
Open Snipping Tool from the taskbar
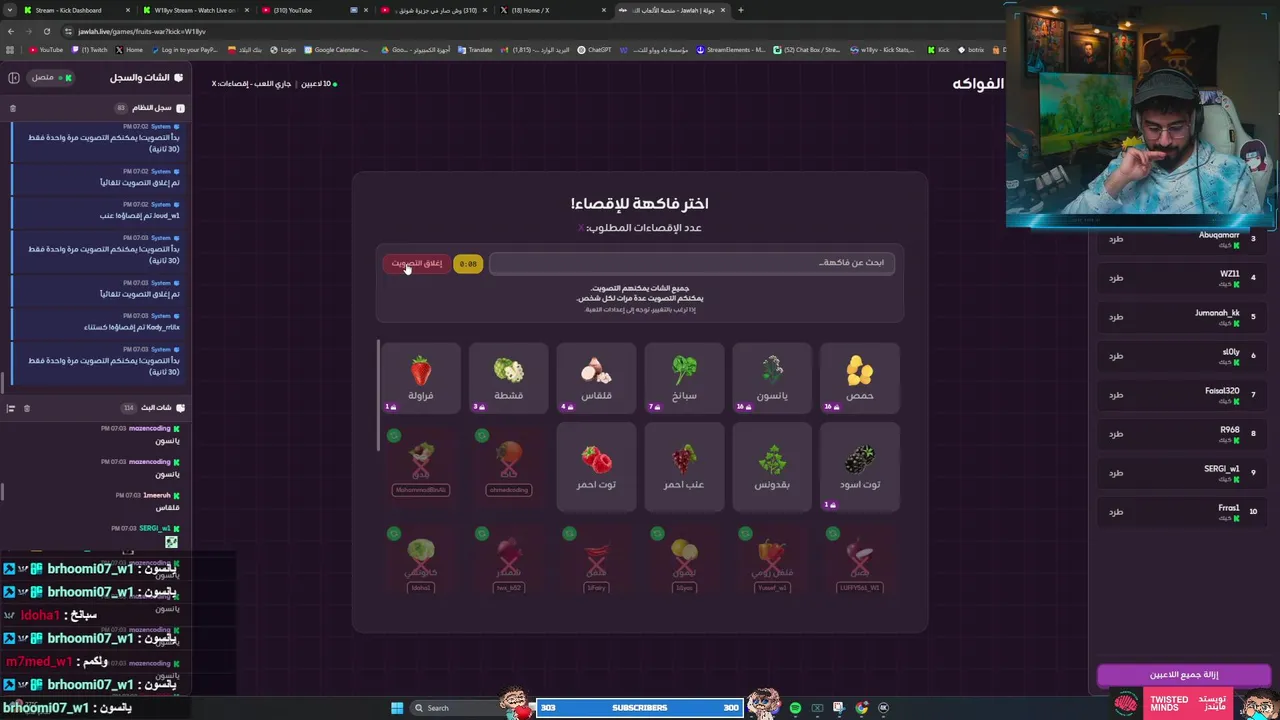point(839,708)
